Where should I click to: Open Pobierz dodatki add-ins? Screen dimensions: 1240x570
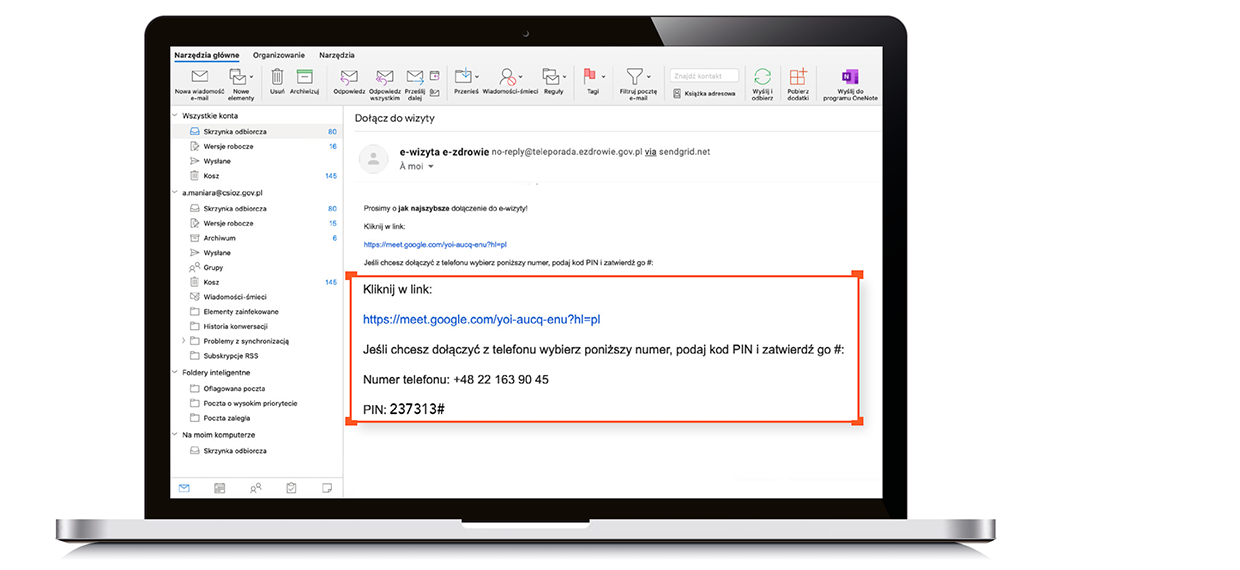click(x=797, y=77)
